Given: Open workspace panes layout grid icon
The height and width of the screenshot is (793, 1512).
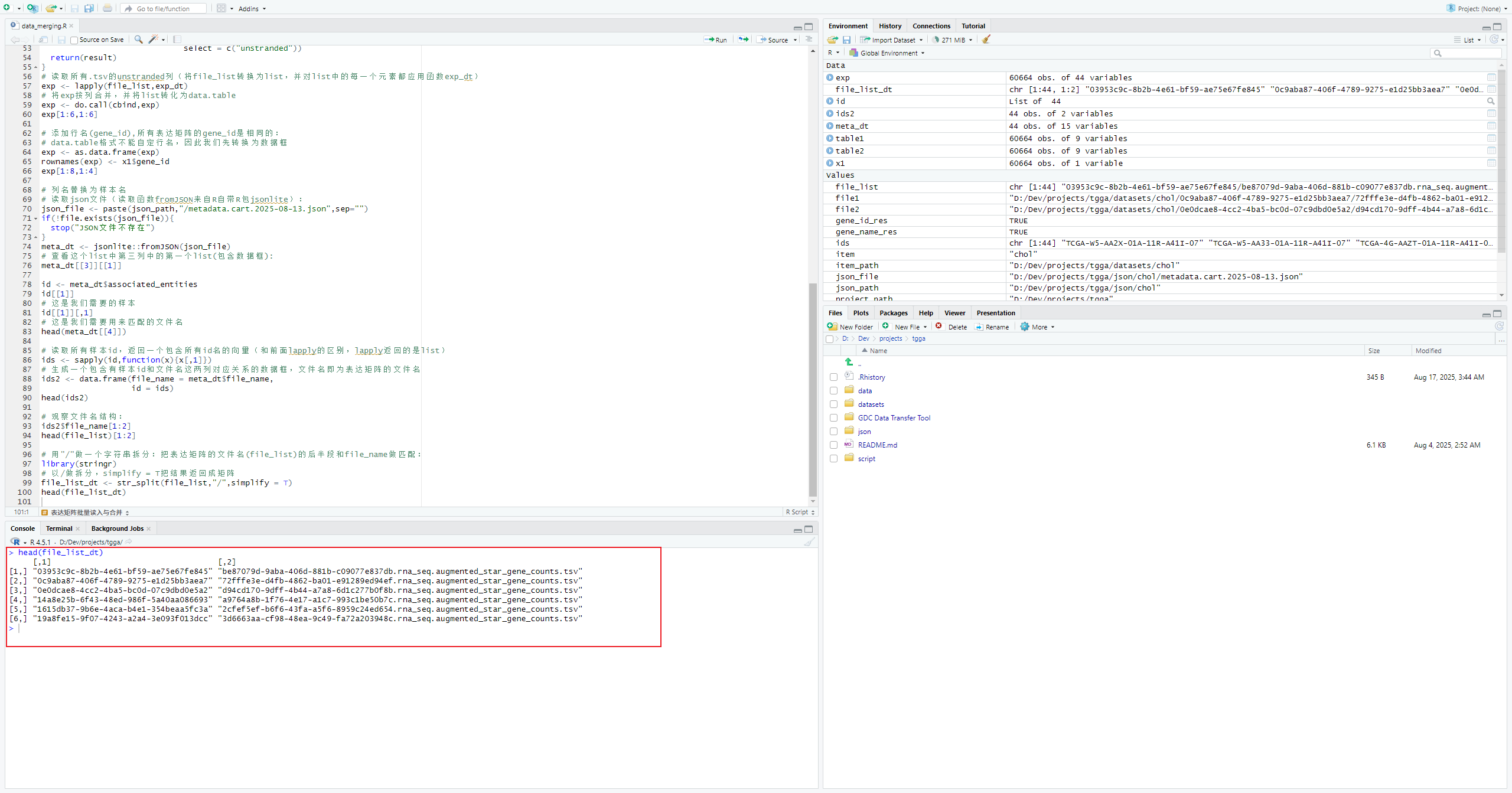Looking at the screenshot, I should (x=221, y=8).
